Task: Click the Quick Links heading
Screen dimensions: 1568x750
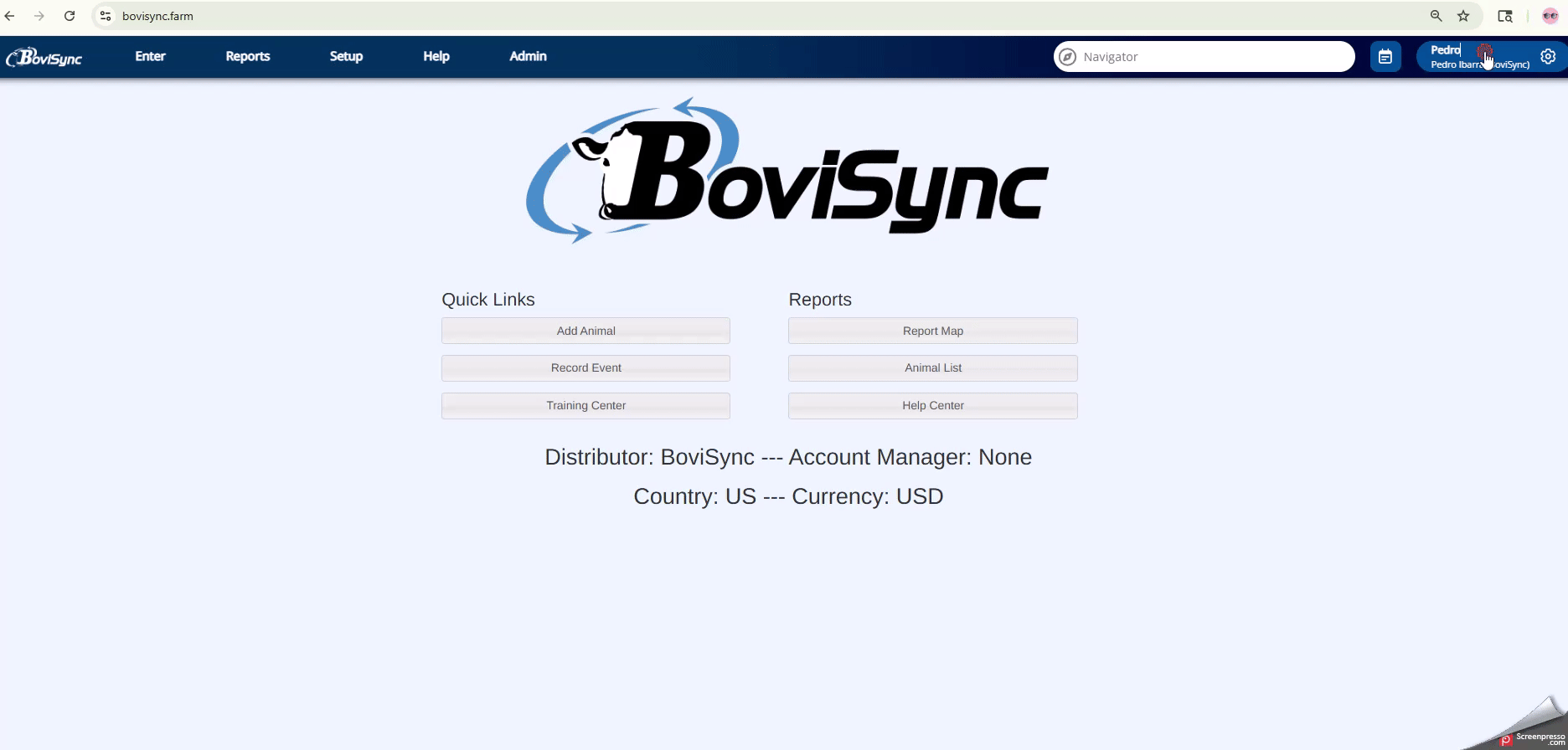Action: (488, 300)
